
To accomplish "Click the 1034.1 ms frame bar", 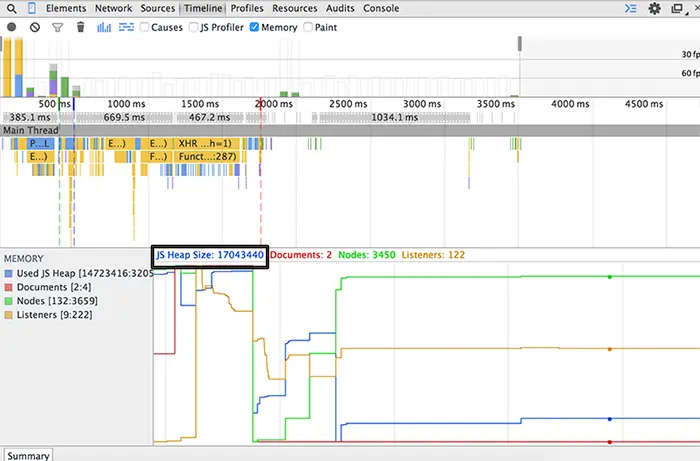I will click(x=395, y=117).
